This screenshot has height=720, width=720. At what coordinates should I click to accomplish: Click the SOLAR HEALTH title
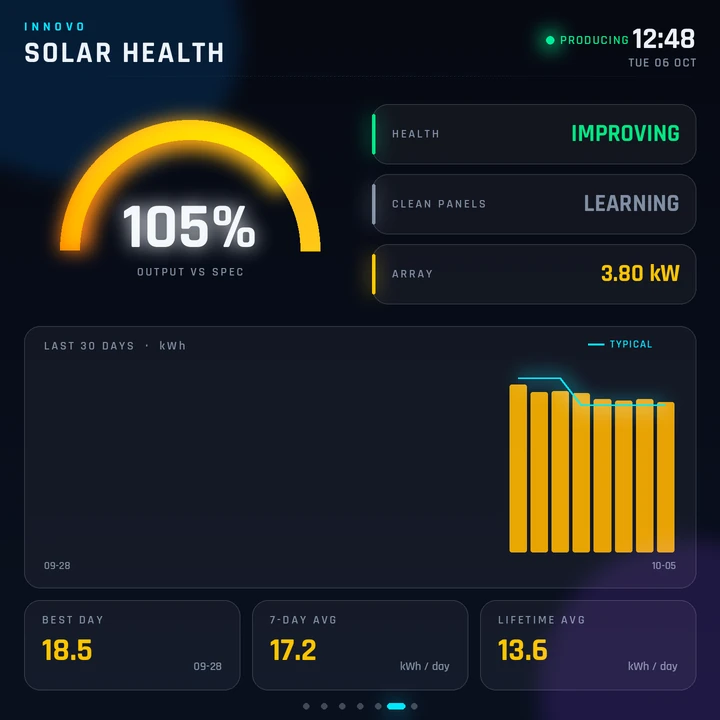(124, 52)
